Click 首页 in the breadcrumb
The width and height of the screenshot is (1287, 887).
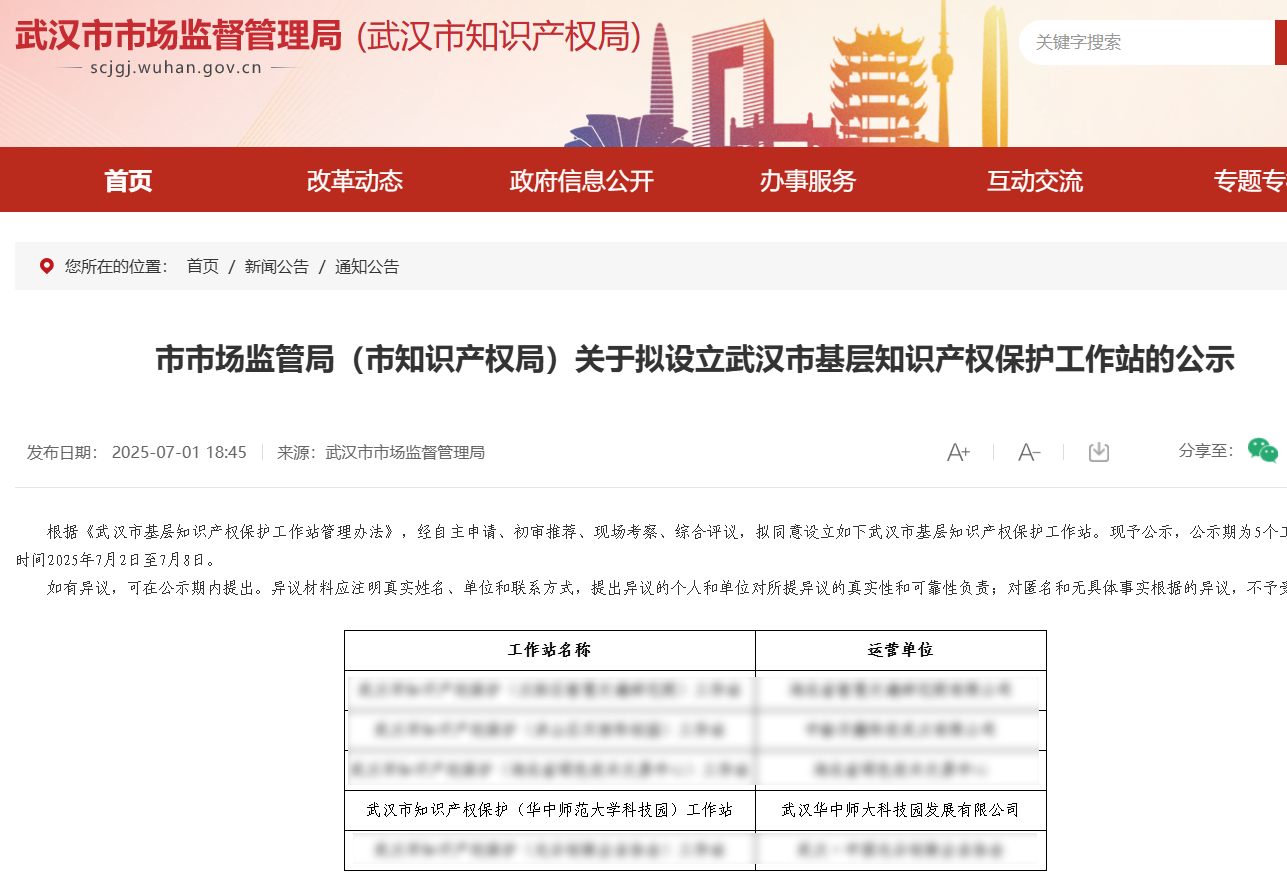pos(202,267)
